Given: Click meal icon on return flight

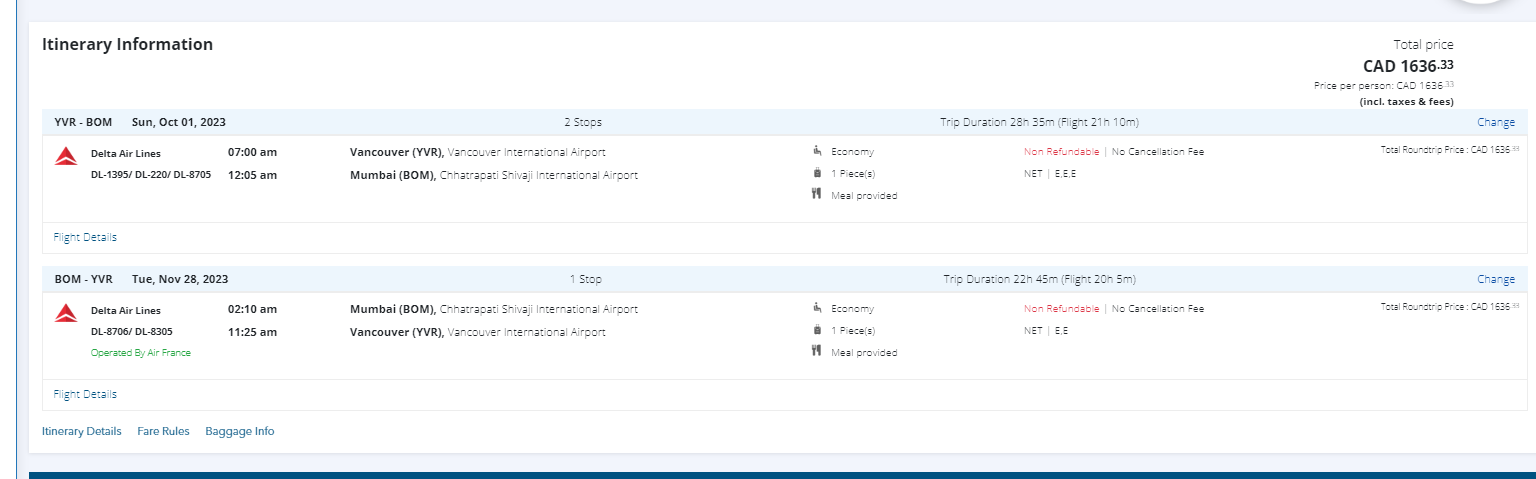Looking at the screenshot, I should point(817,352).
